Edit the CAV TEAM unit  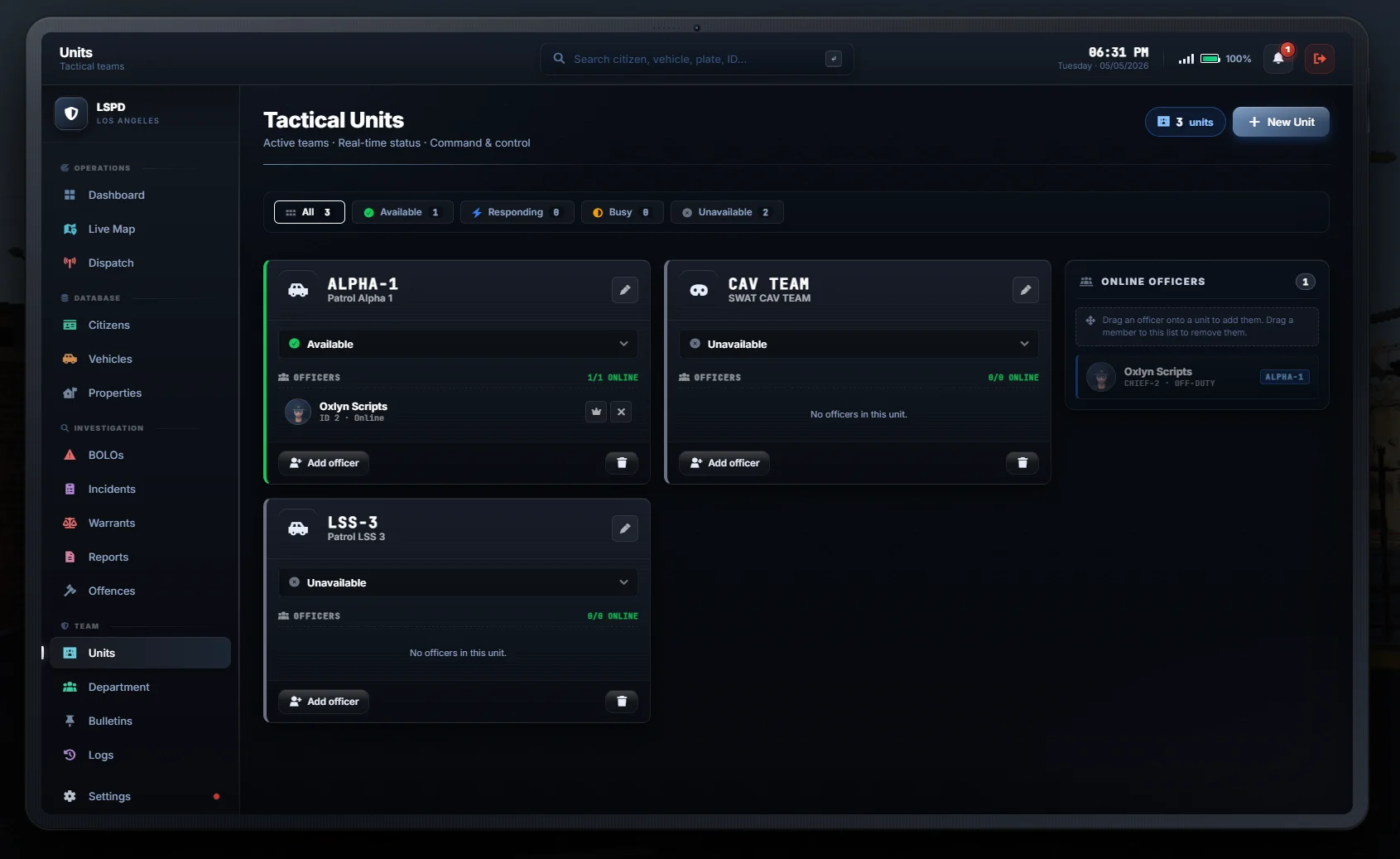(x=1026, y=290)
